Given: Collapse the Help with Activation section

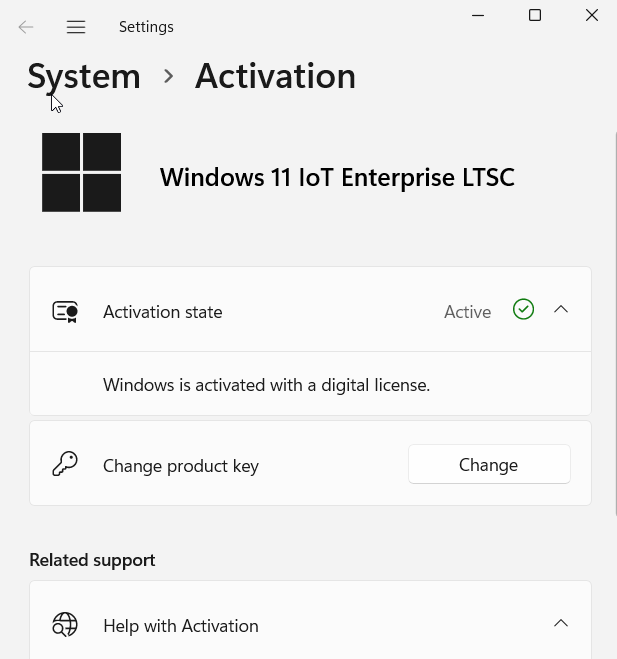Looking at the screenshot, I should click(561, 624).
